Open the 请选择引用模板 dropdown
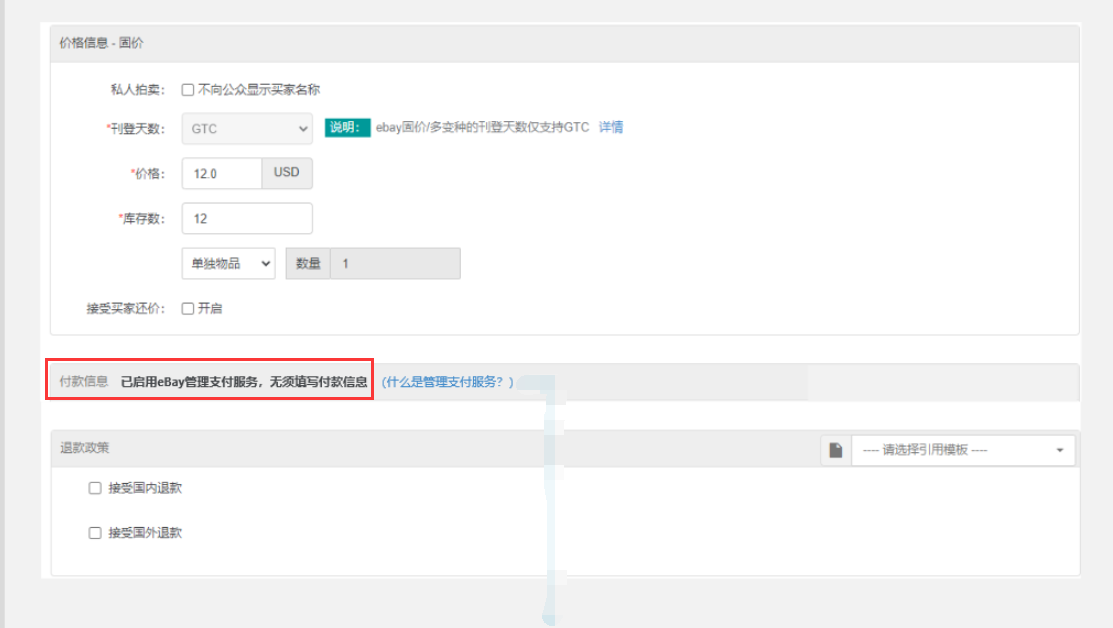 (963, 450)
